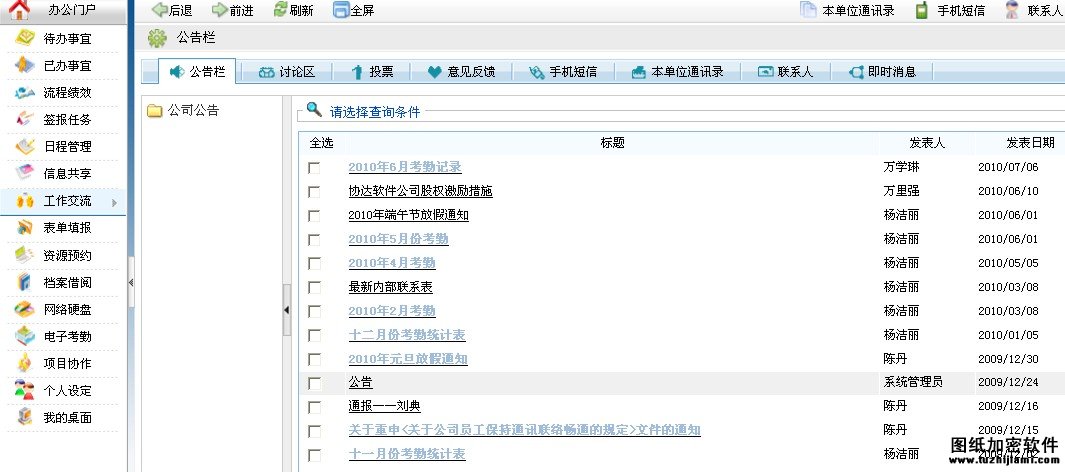Click the 个人设定 sidebar icon
This screenshot has height=472, width=1065.
pos(25,391)
